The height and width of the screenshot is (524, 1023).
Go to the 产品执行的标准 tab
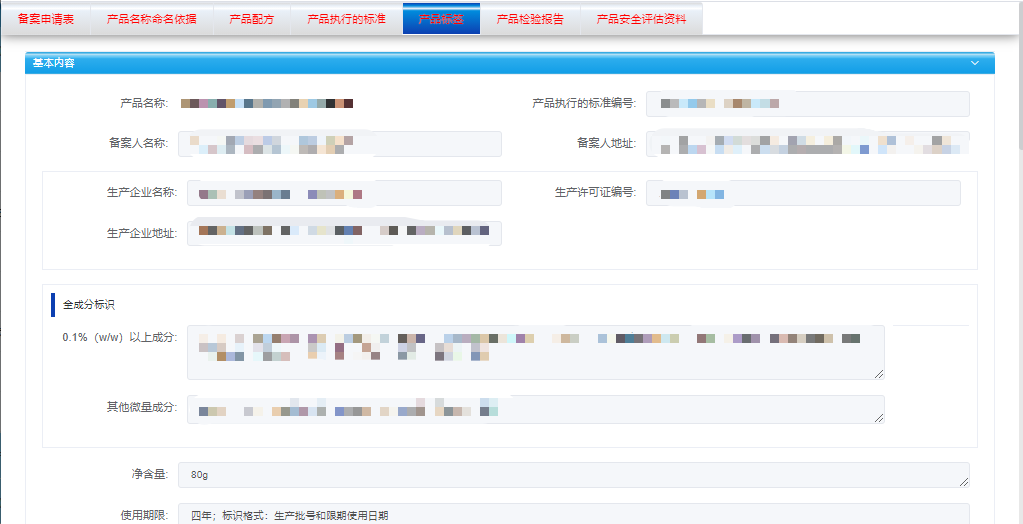pyautogui.click(x=346, y=19)
